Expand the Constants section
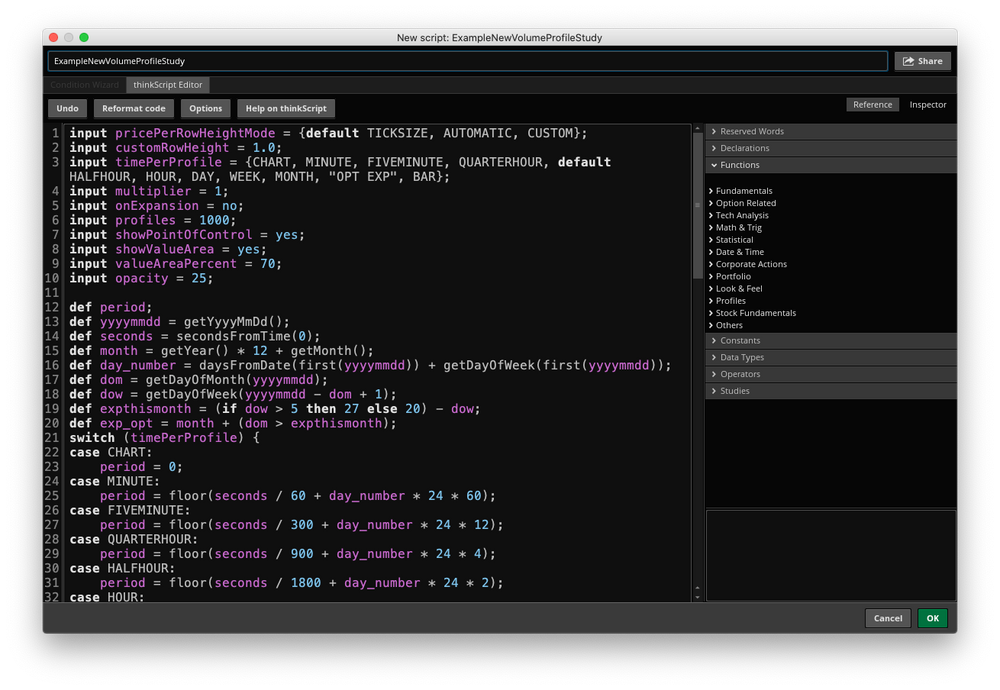This screenshot has height=690, width=1000. pos(831,341)
